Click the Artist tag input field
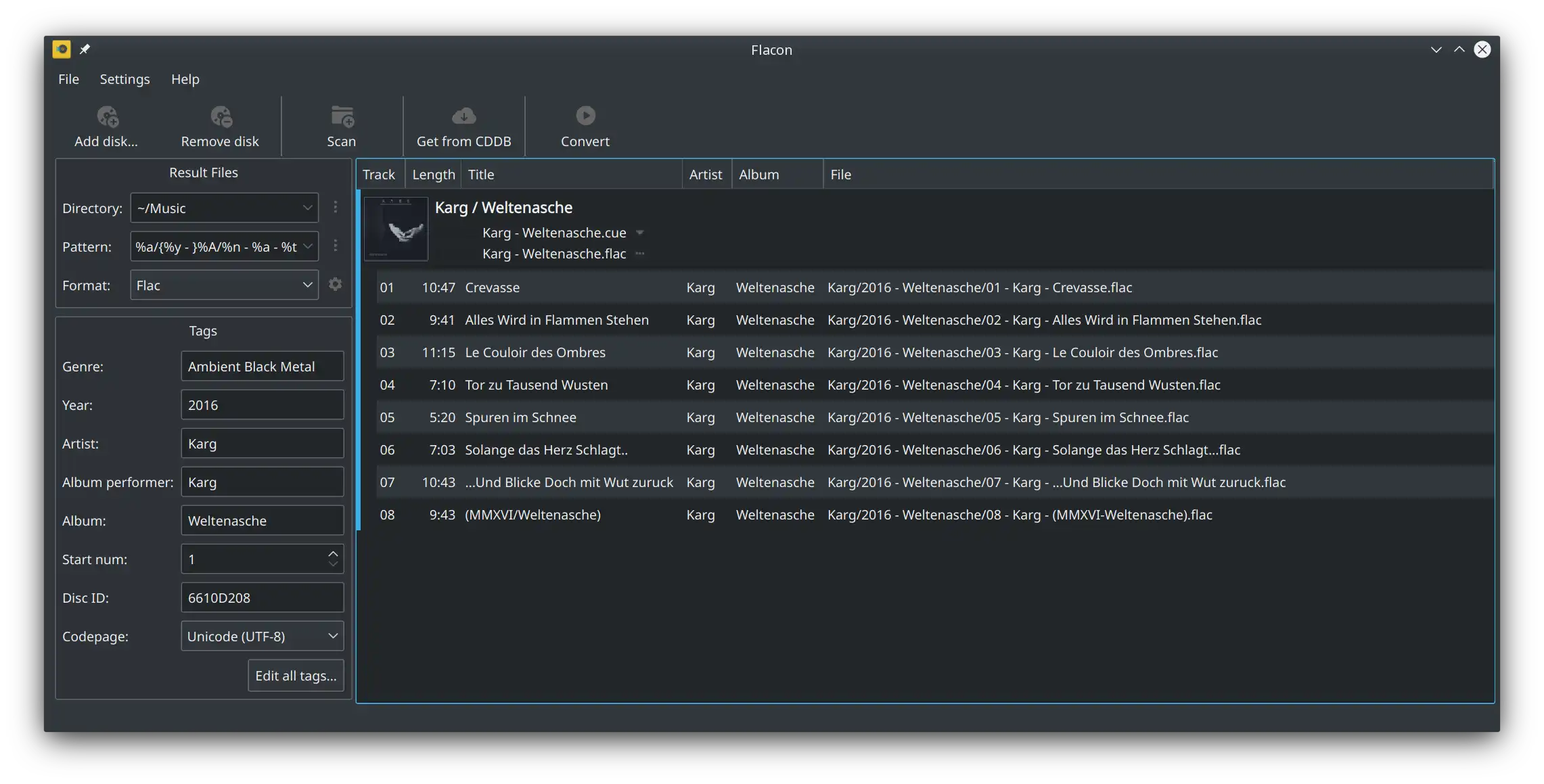Viewport: 1544px width, 784px height. [x=262, y=444]
